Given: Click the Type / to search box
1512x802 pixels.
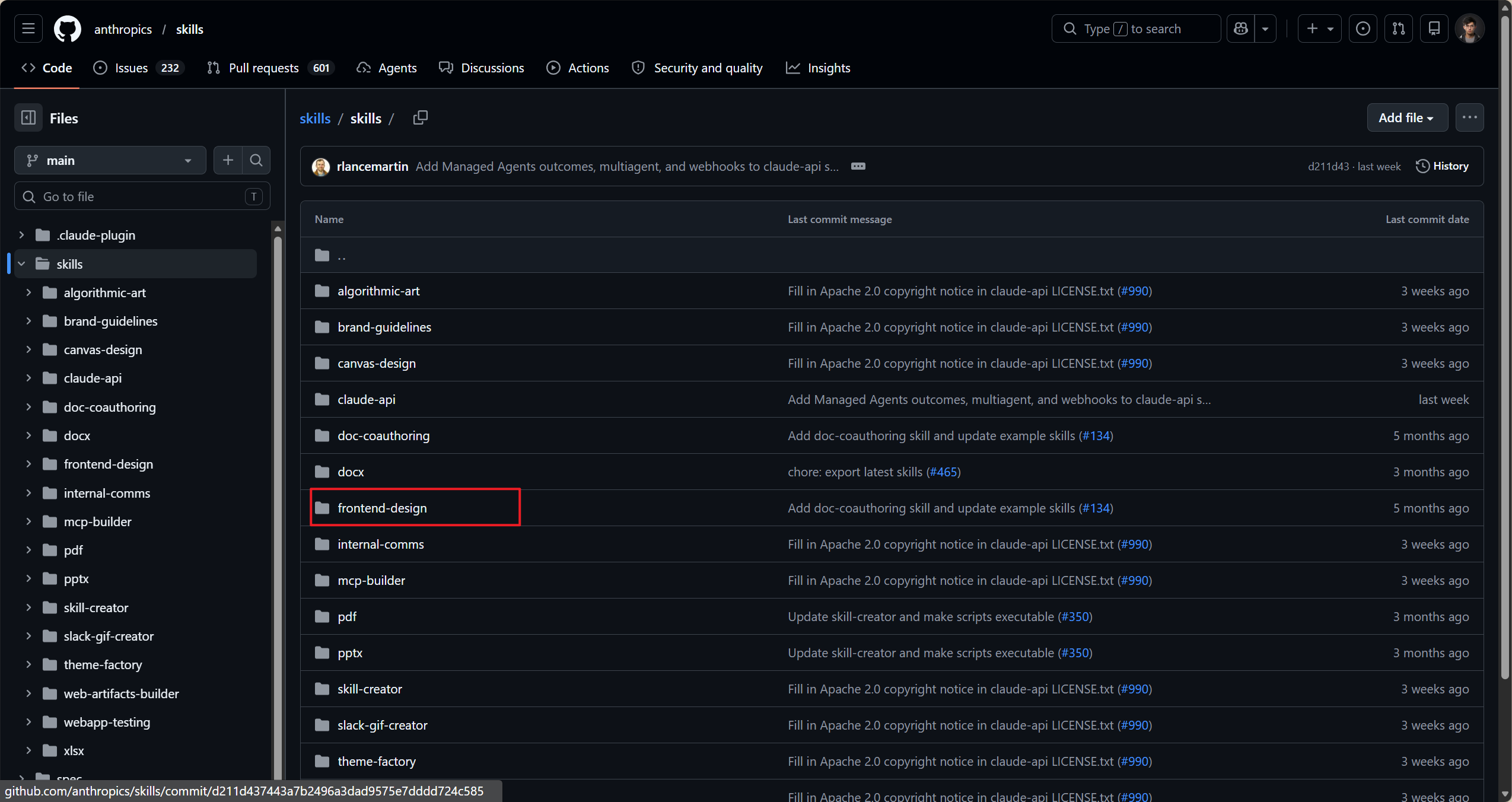Looking at the screenshot, I should [1136, 28].
